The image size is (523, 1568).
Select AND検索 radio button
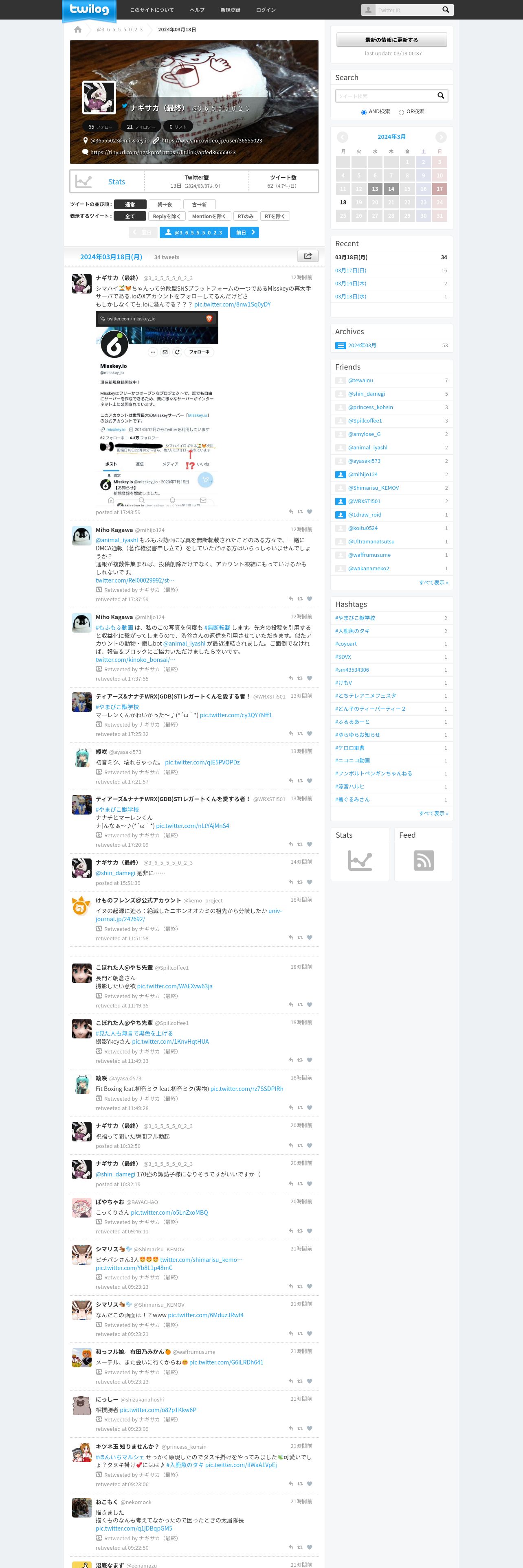(x=363, y=112)
